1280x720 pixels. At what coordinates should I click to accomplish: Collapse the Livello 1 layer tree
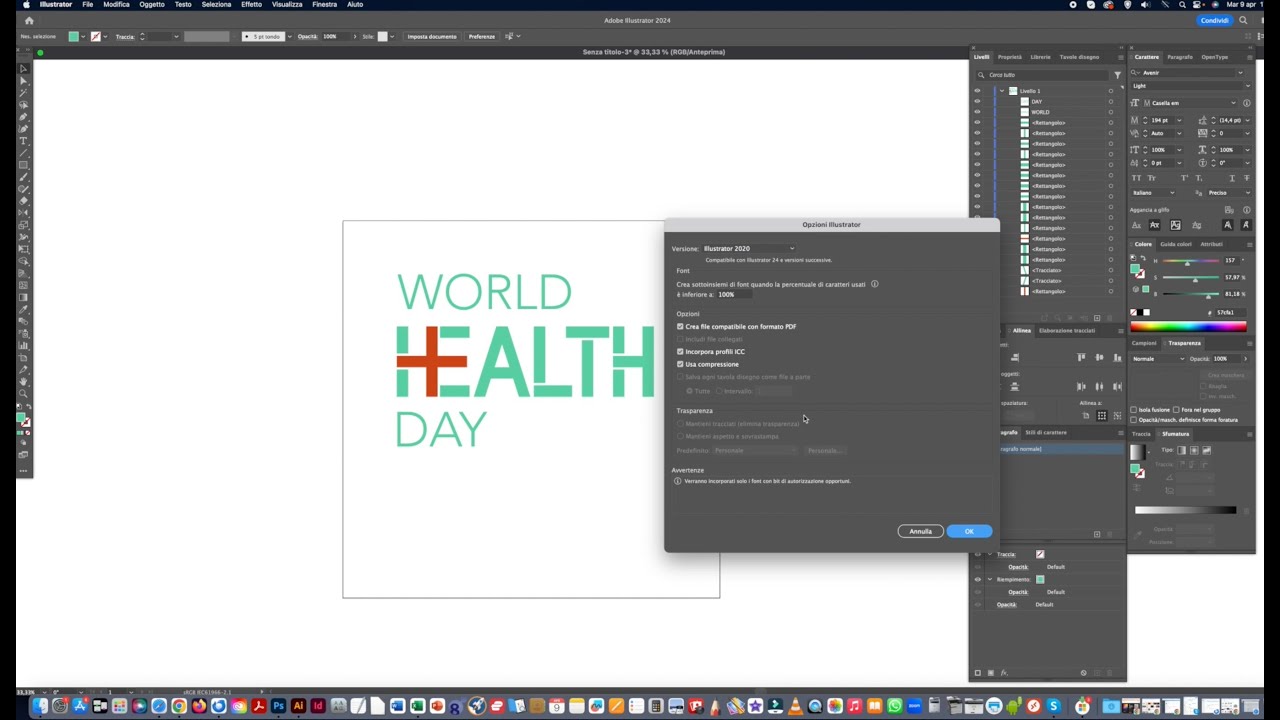coord(1002,91)
